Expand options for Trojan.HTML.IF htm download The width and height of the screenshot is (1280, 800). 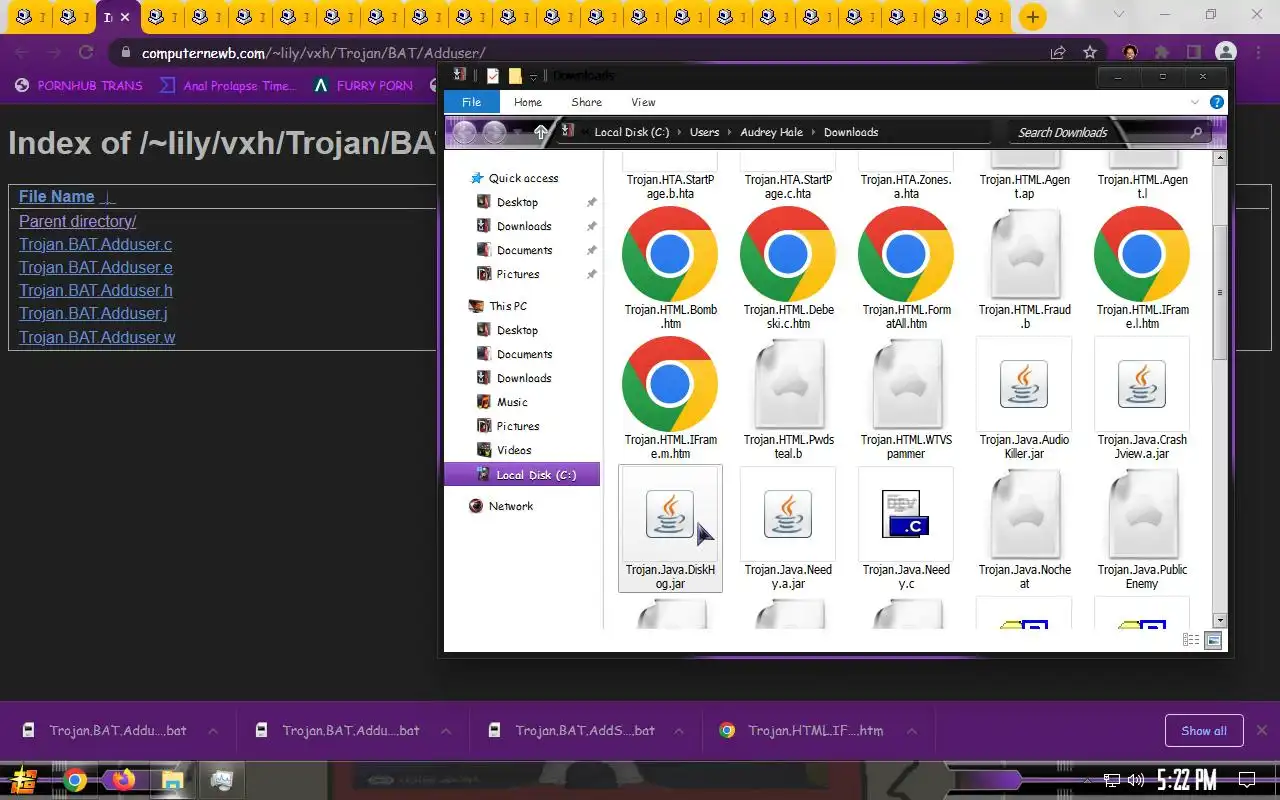(912, 731)
